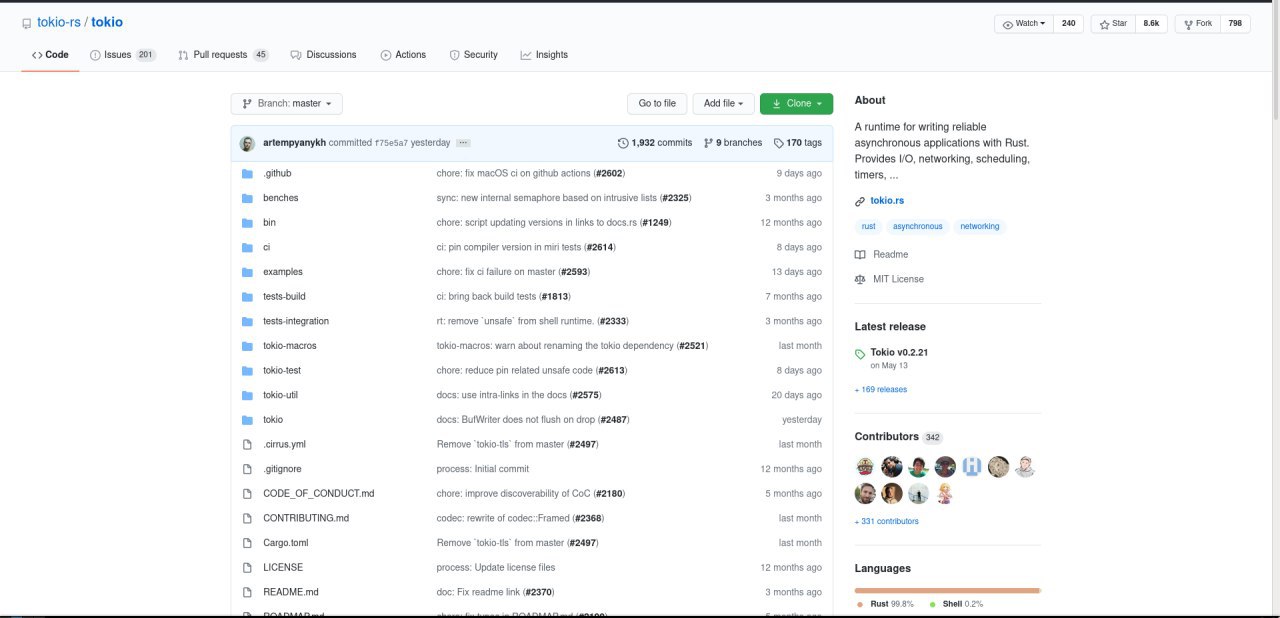Switch to the Discussions tab

323,55
